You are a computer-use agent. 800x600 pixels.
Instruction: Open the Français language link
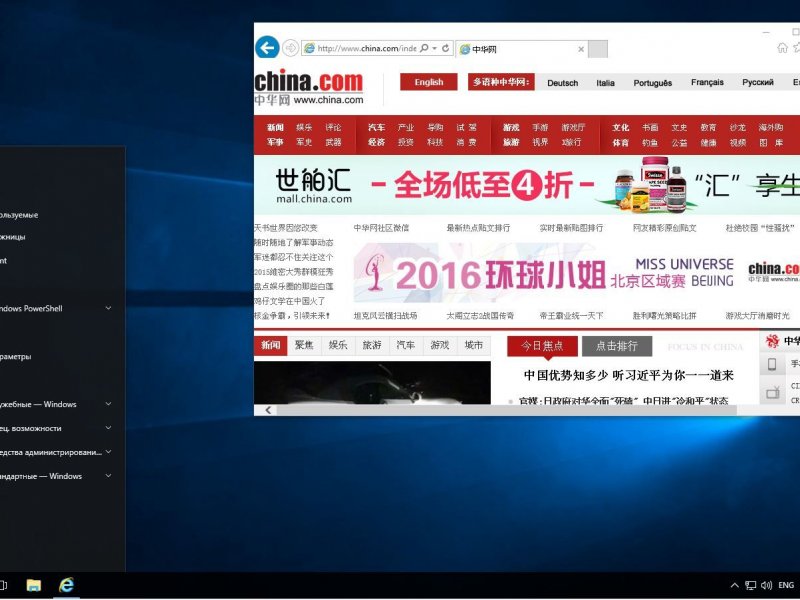point(707,82)
